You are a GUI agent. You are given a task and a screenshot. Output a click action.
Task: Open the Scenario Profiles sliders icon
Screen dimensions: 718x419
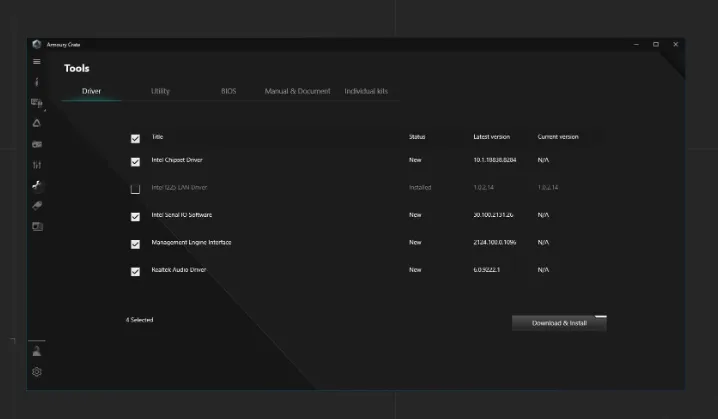coord(37,165)
